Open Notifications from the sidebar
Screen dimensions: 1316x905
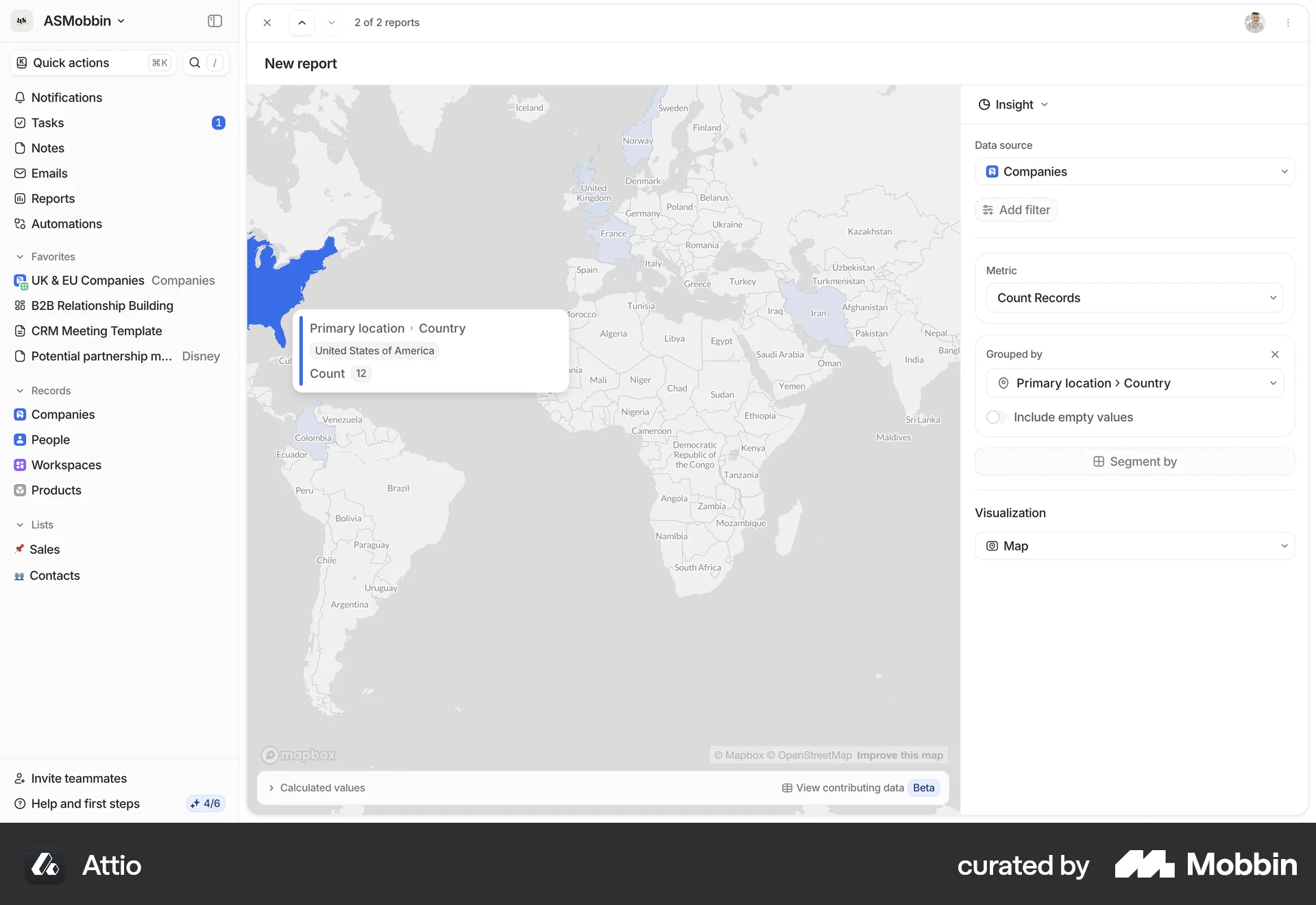coord(66,97)
